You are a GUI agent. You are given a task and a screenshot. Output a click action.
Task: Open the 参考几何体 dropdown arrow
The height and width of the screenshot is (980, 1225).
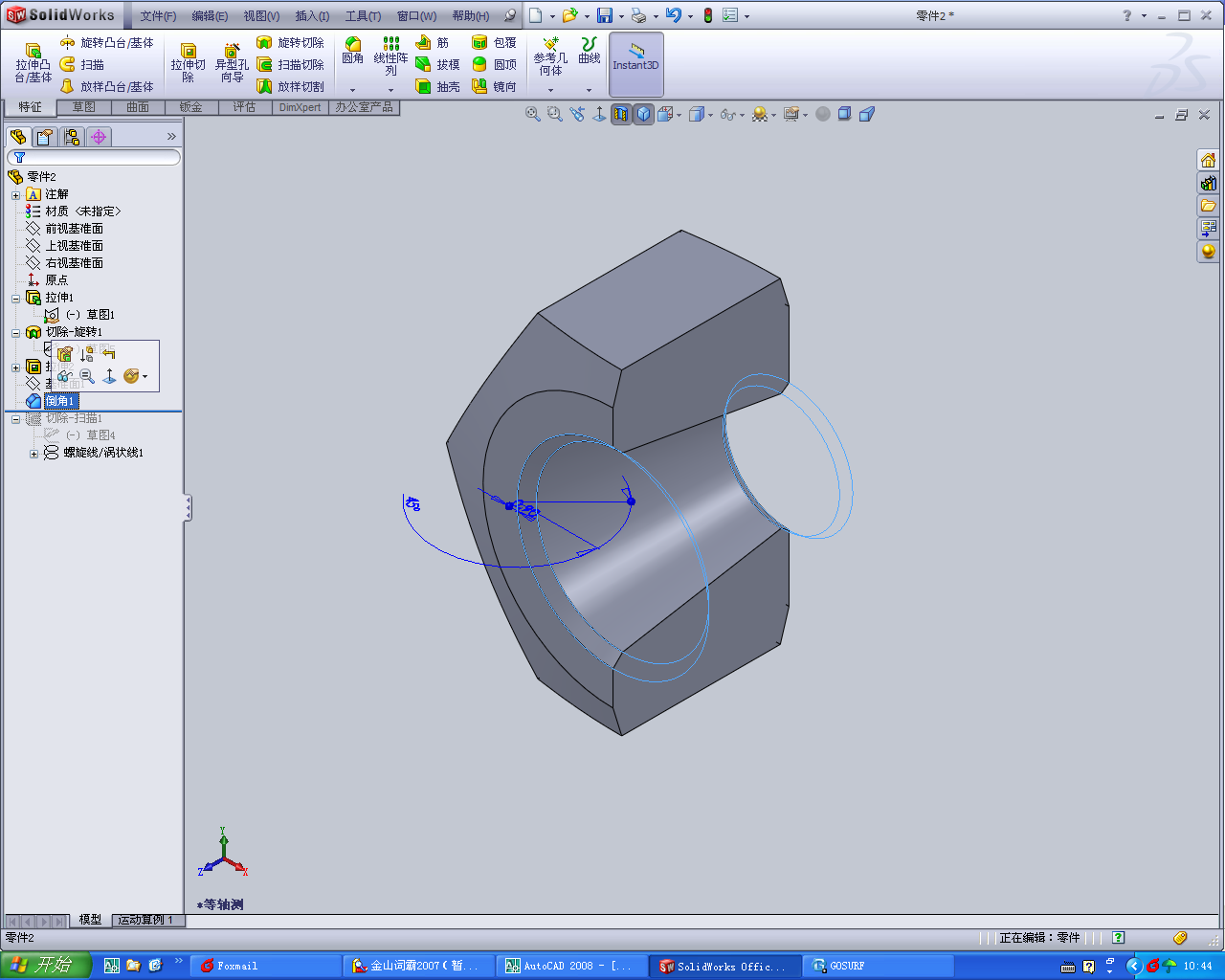click(550, 90)
